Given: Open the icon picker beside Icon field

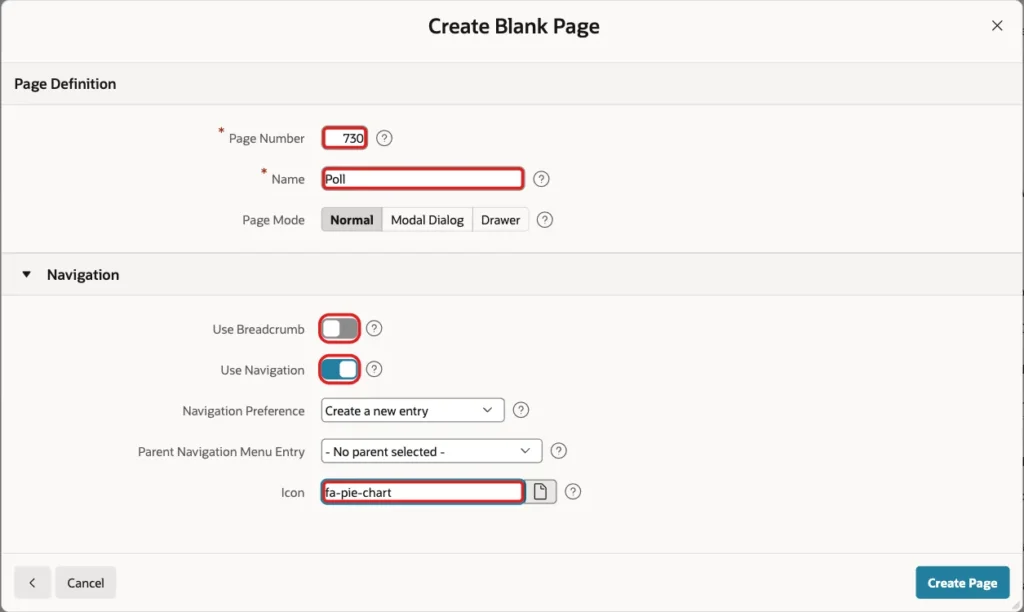Looking at the screenshot, I should click(x=540, y=492).
